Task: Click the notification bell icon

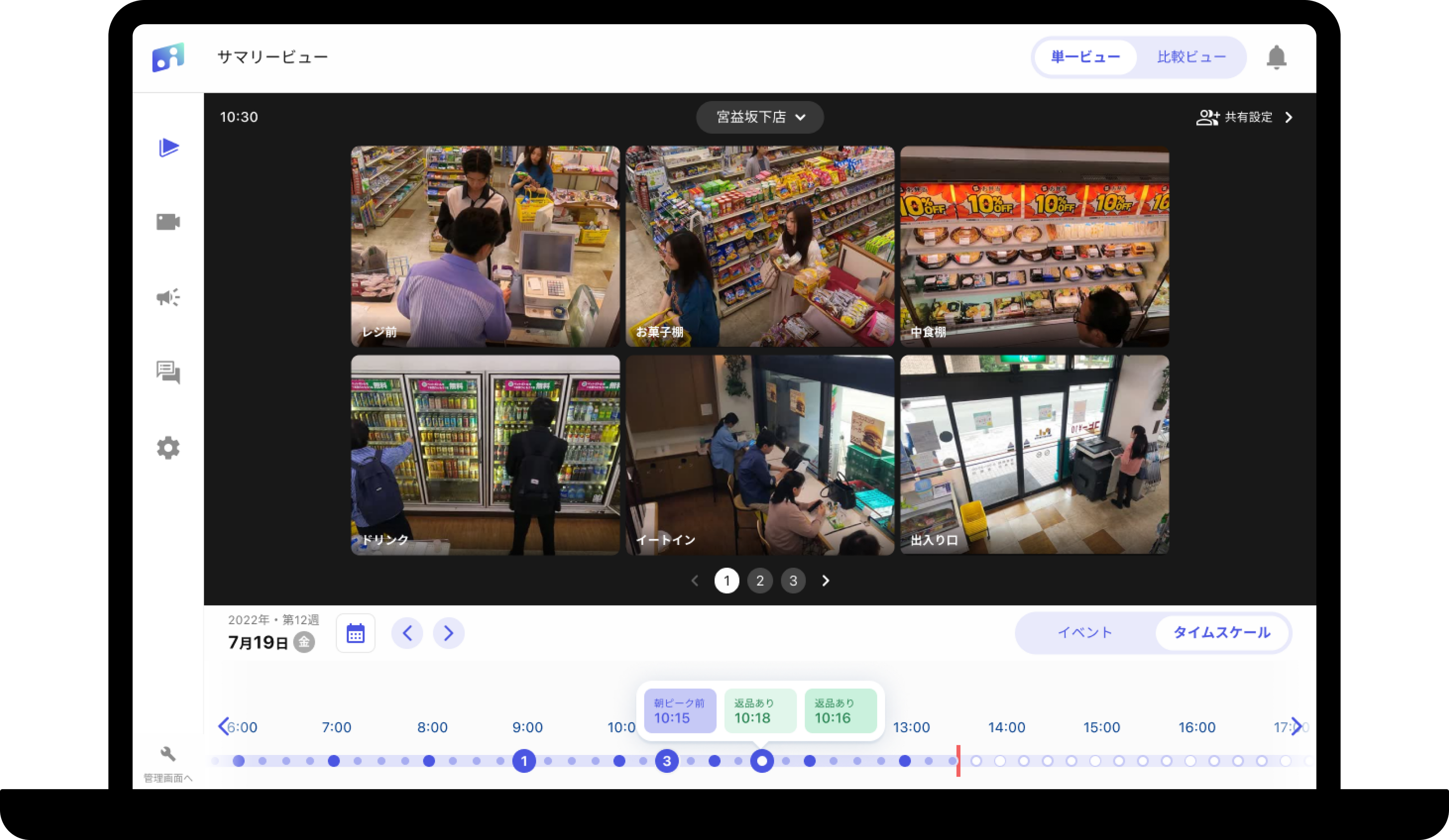Action: (1276, 58)
